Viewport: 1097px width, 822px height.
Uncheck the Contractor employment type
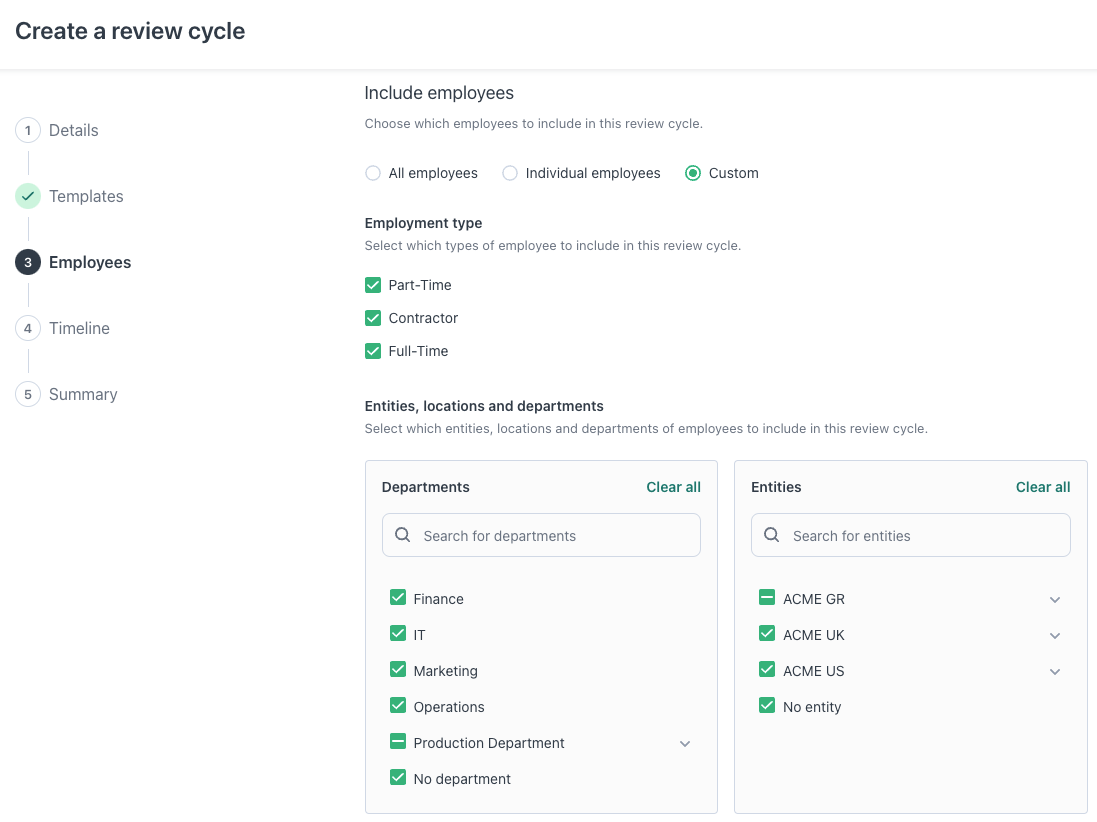tap(373, 317)
